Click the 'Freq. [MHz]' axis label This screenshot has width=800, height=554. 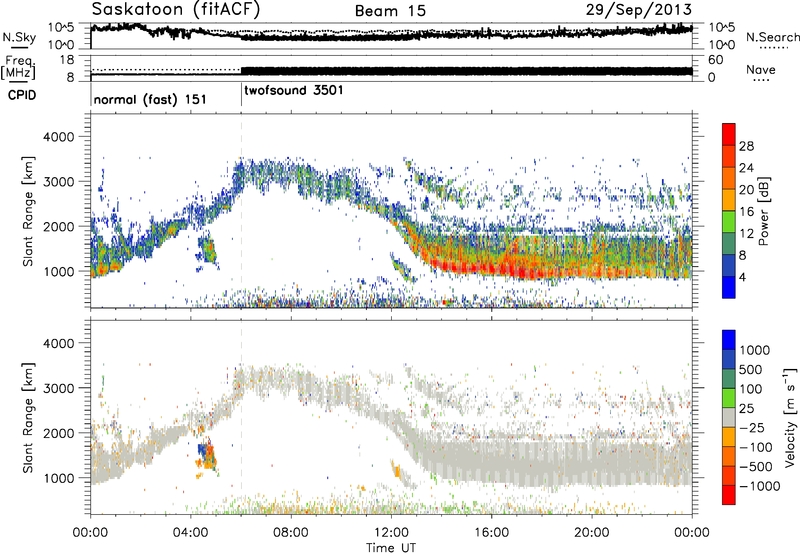[x=18, y=68]
